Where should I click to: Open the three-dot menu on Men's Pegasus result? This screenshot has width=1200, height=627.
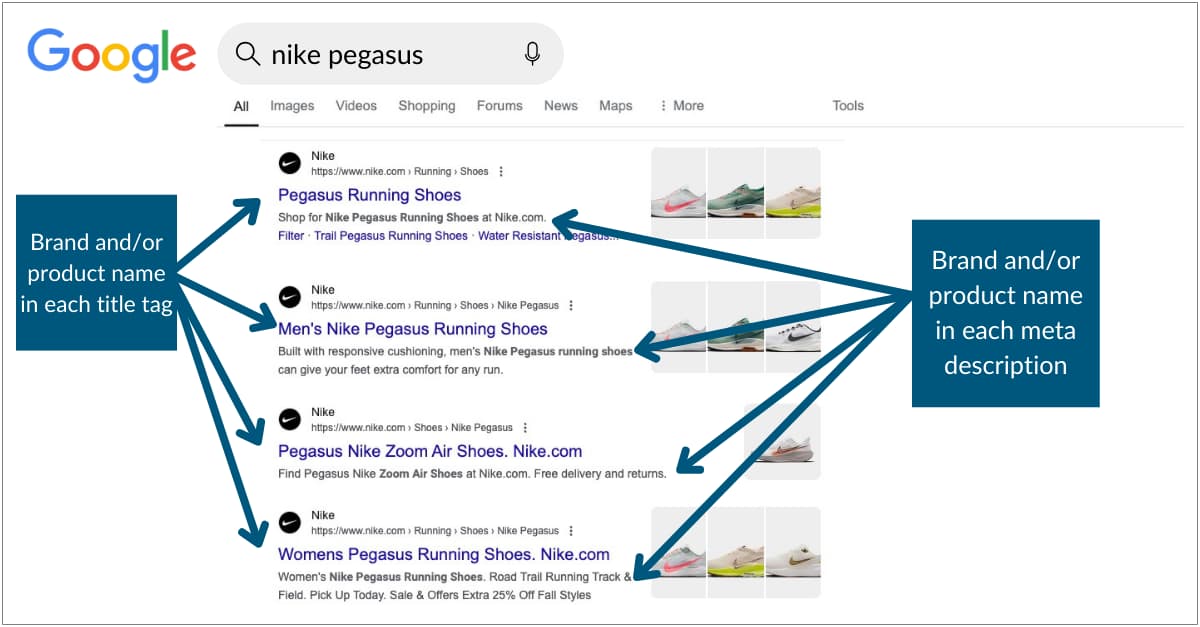[x=570, y=305]
